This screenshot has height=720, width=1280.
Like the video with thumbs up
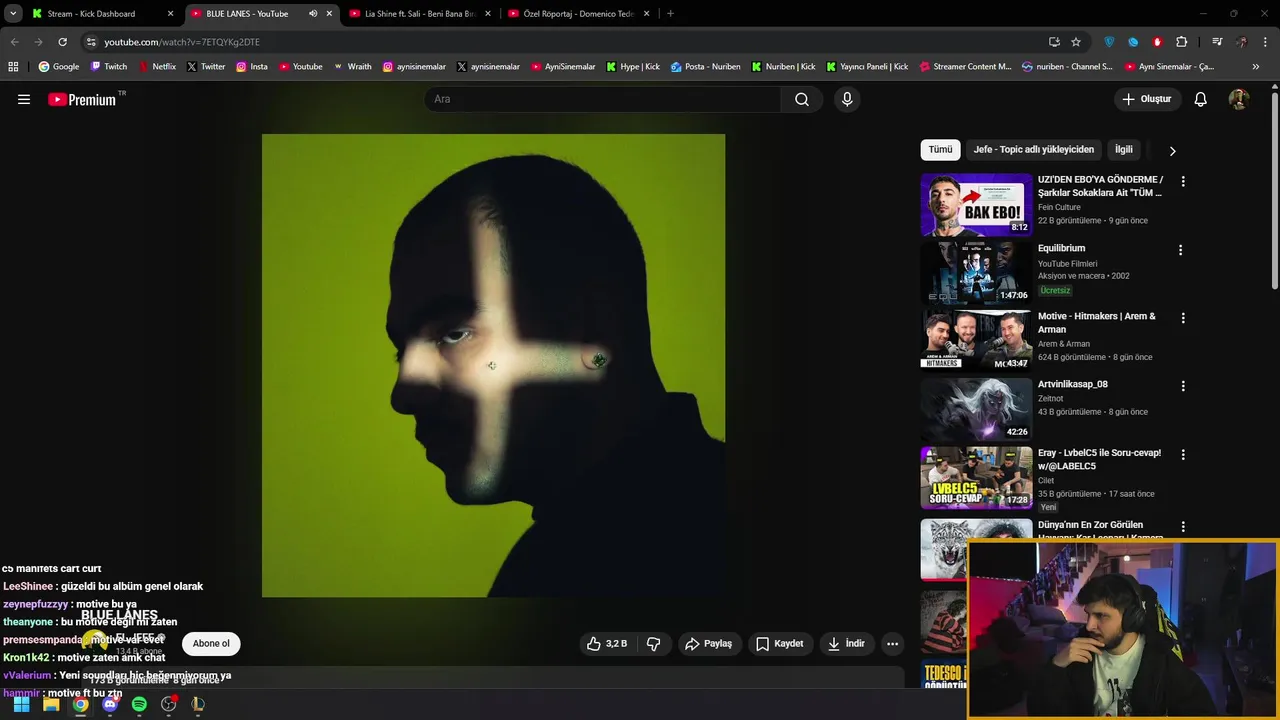[x=608, y=644]
